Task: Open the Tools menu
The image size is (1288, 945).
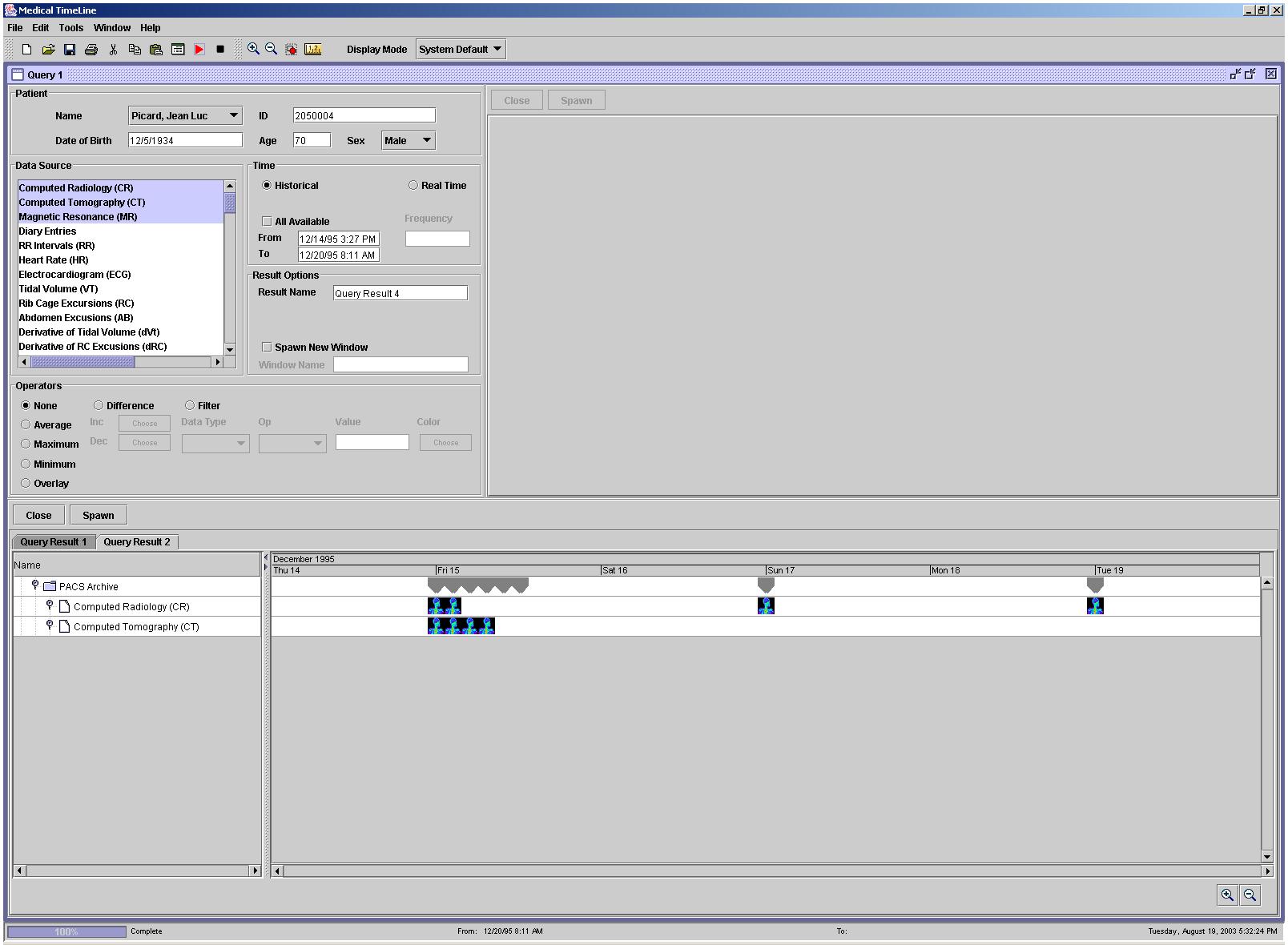Action: (x=71, y=27)
